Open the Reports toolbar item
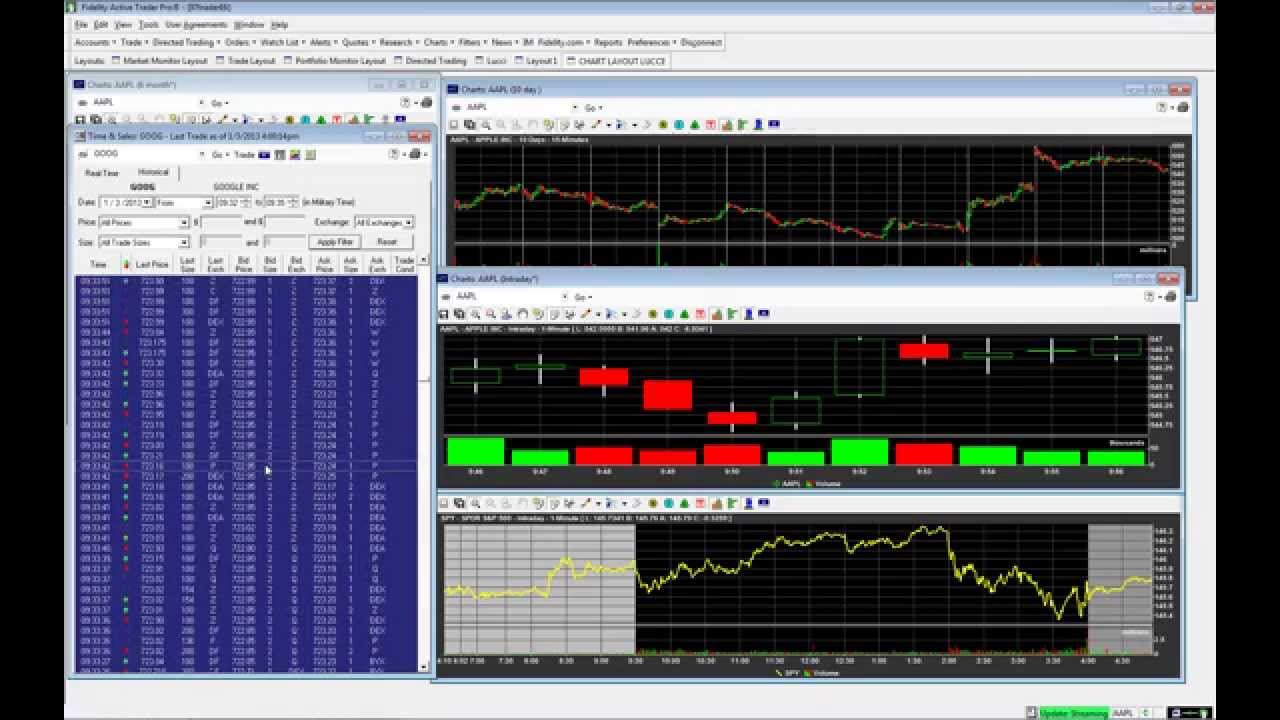Image resolution: width=1280 pixels, height=720 pixels. pos(607,43)
